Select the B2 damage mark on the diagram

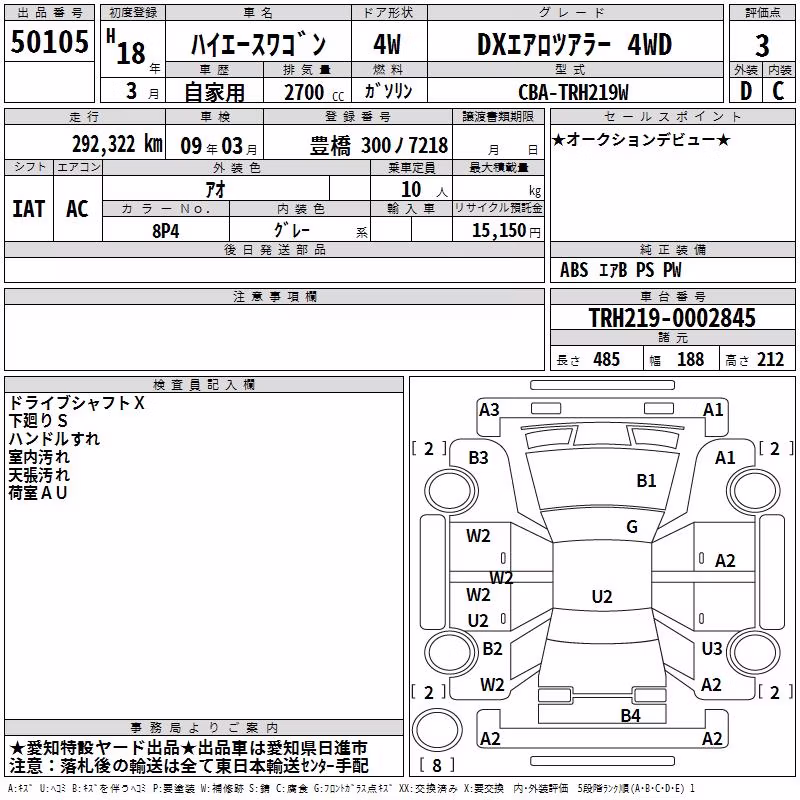click(x=492, y=648)
